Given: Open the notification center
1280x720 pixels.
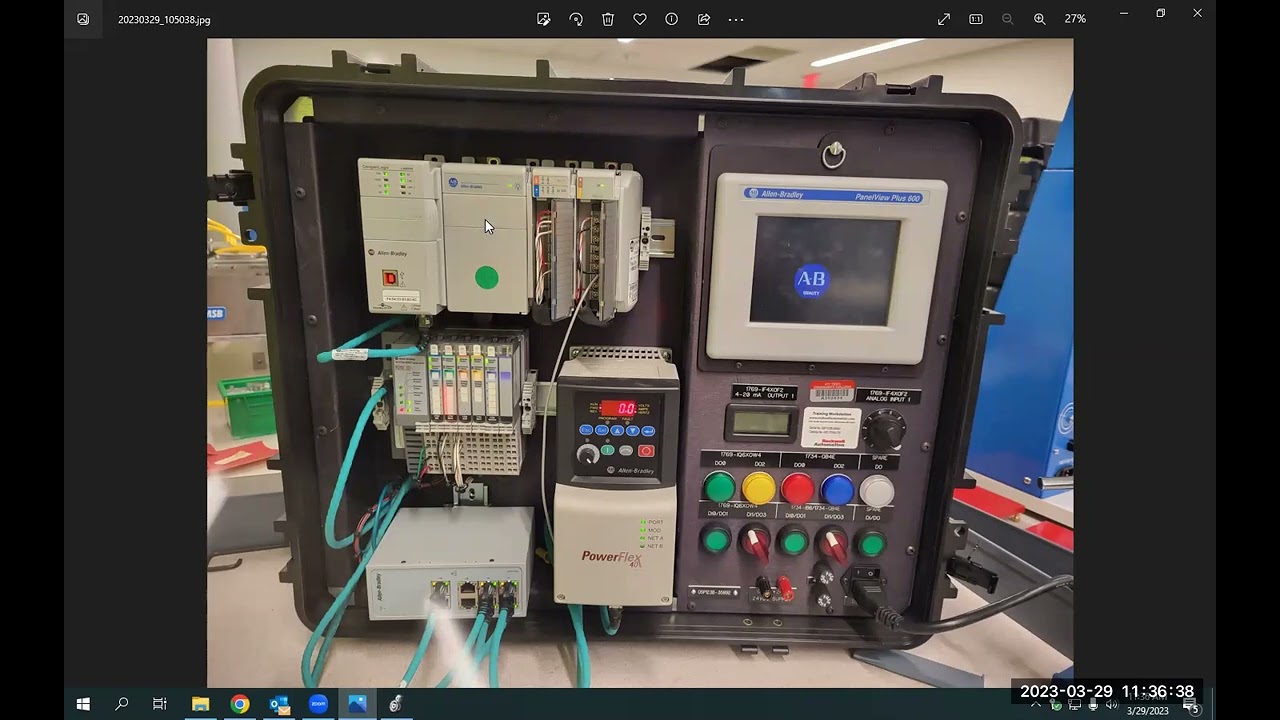Looking at the screenshot, I should click(1191, 706).
